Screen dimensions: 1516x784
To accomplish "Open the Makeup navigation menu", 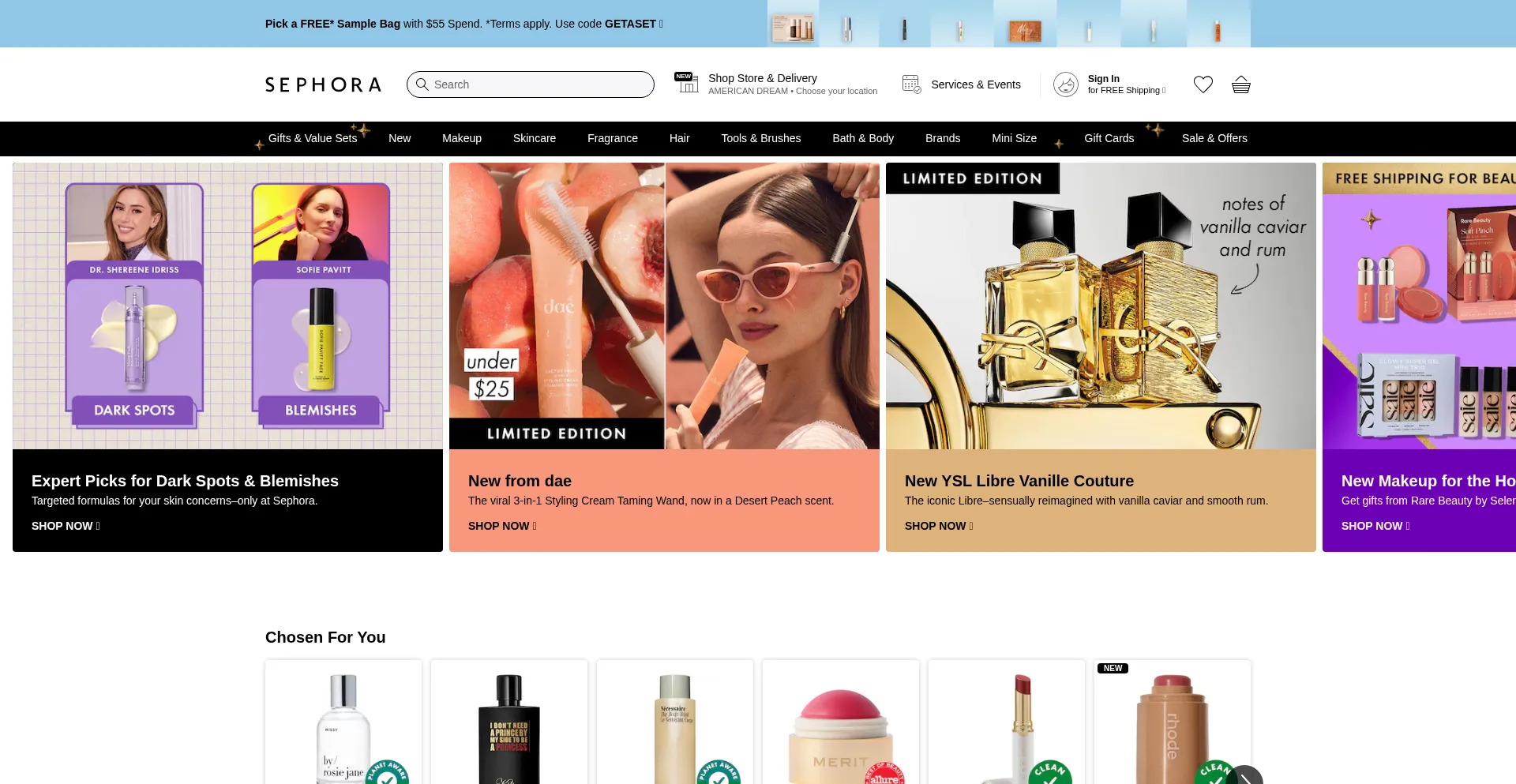I will (x=461, y=138).
